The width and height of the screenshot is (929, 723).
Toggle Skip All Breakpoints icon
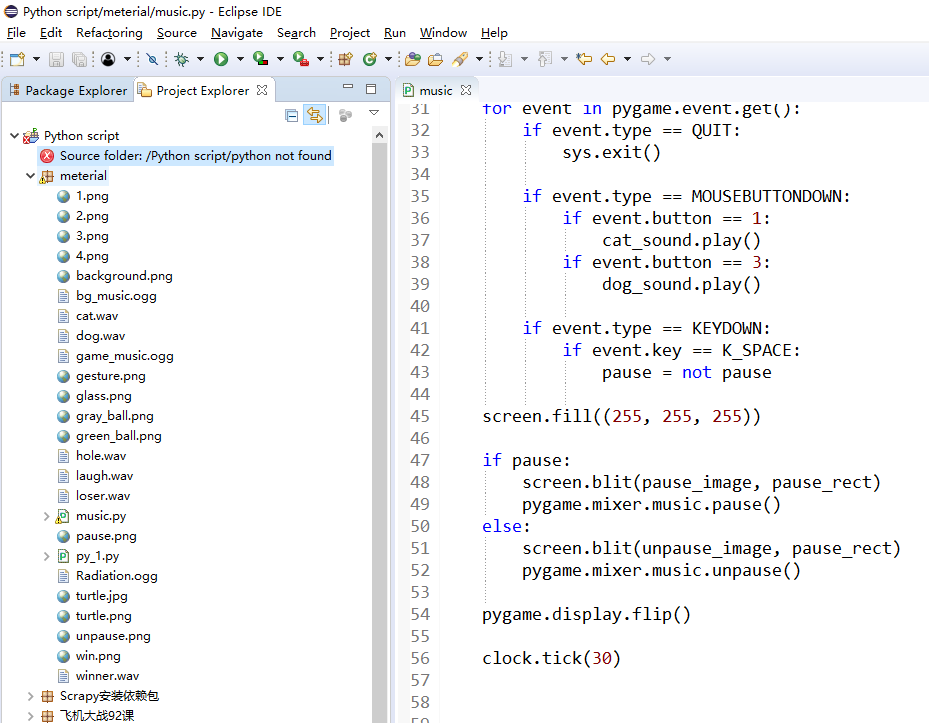point(152,60)
